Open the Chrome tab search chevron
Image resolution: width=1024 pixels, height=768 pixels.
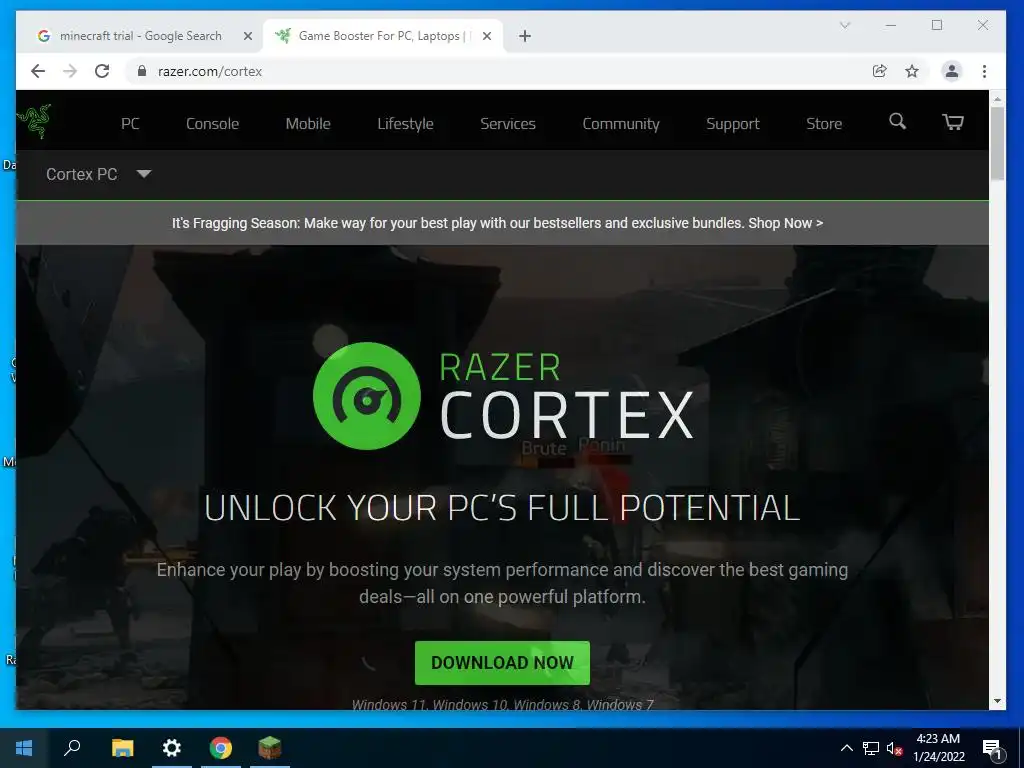[844, 25]
